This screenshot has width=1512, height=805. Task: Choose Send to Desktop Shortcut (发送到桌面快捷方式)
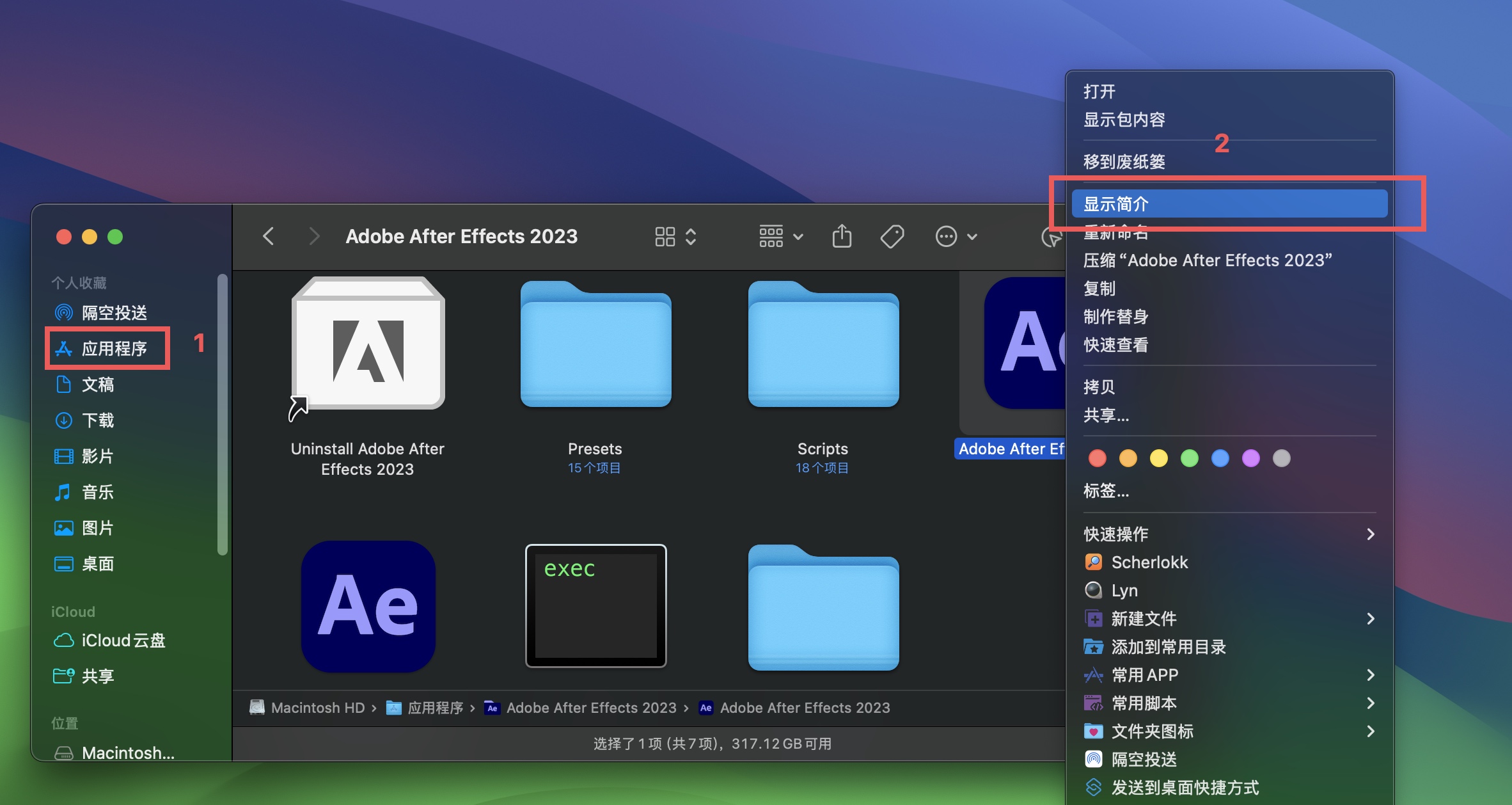(x=1229, y=788)
